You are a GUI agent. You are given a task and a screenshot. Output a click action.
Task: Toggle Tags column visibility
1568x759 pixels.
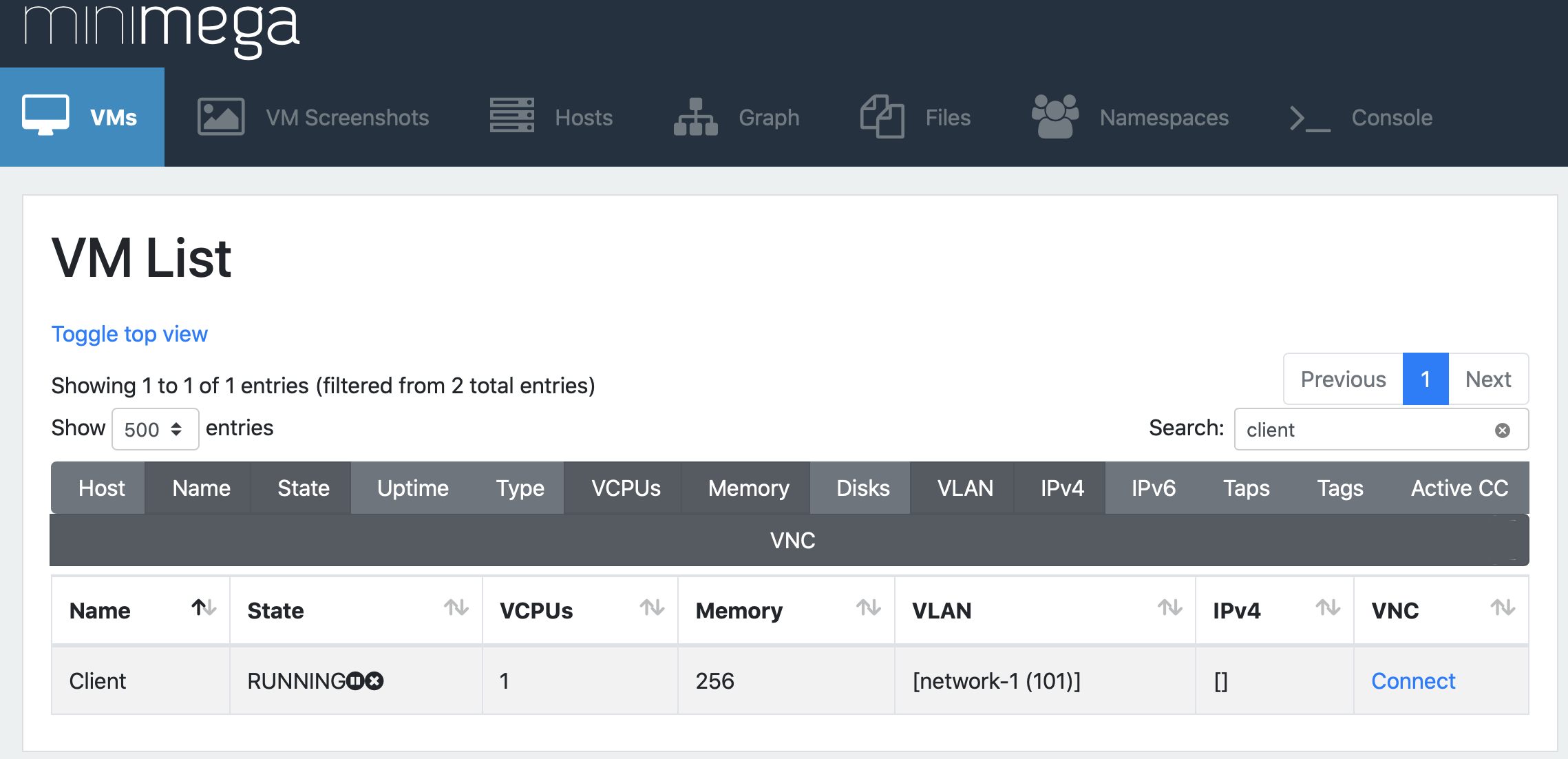coord(1339,488)
